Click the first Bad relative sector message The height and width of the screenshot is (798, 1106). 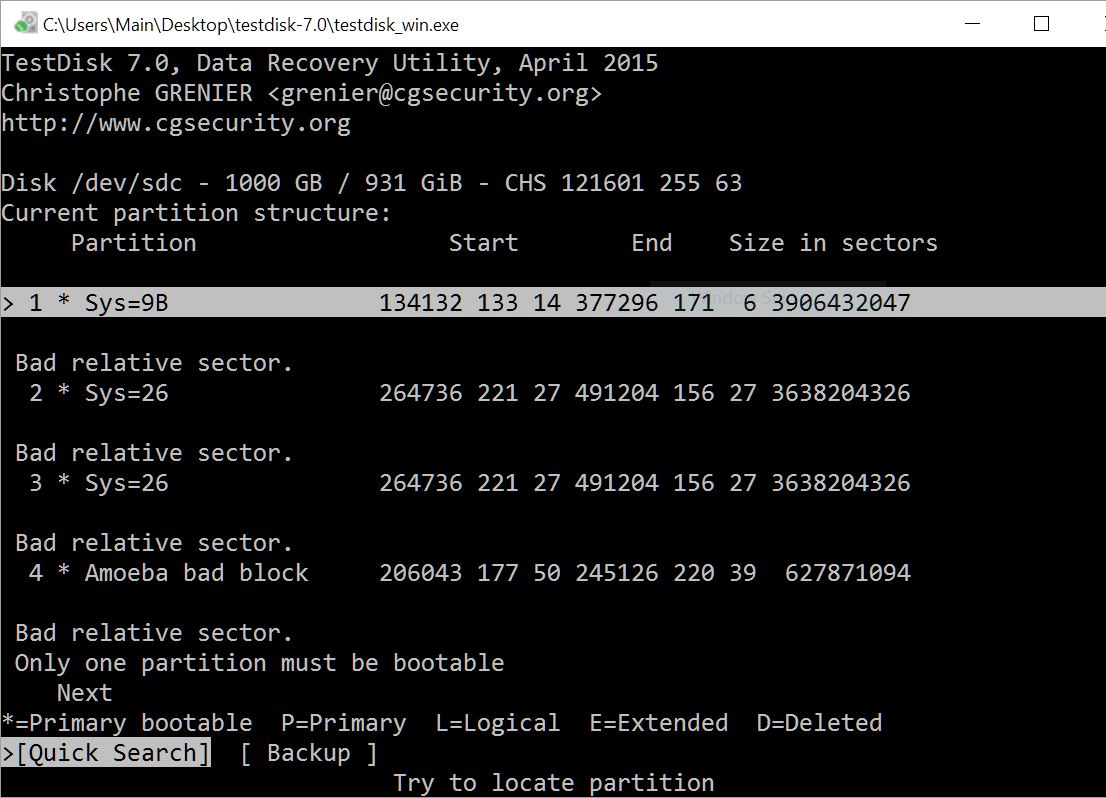tap(154, 363)
